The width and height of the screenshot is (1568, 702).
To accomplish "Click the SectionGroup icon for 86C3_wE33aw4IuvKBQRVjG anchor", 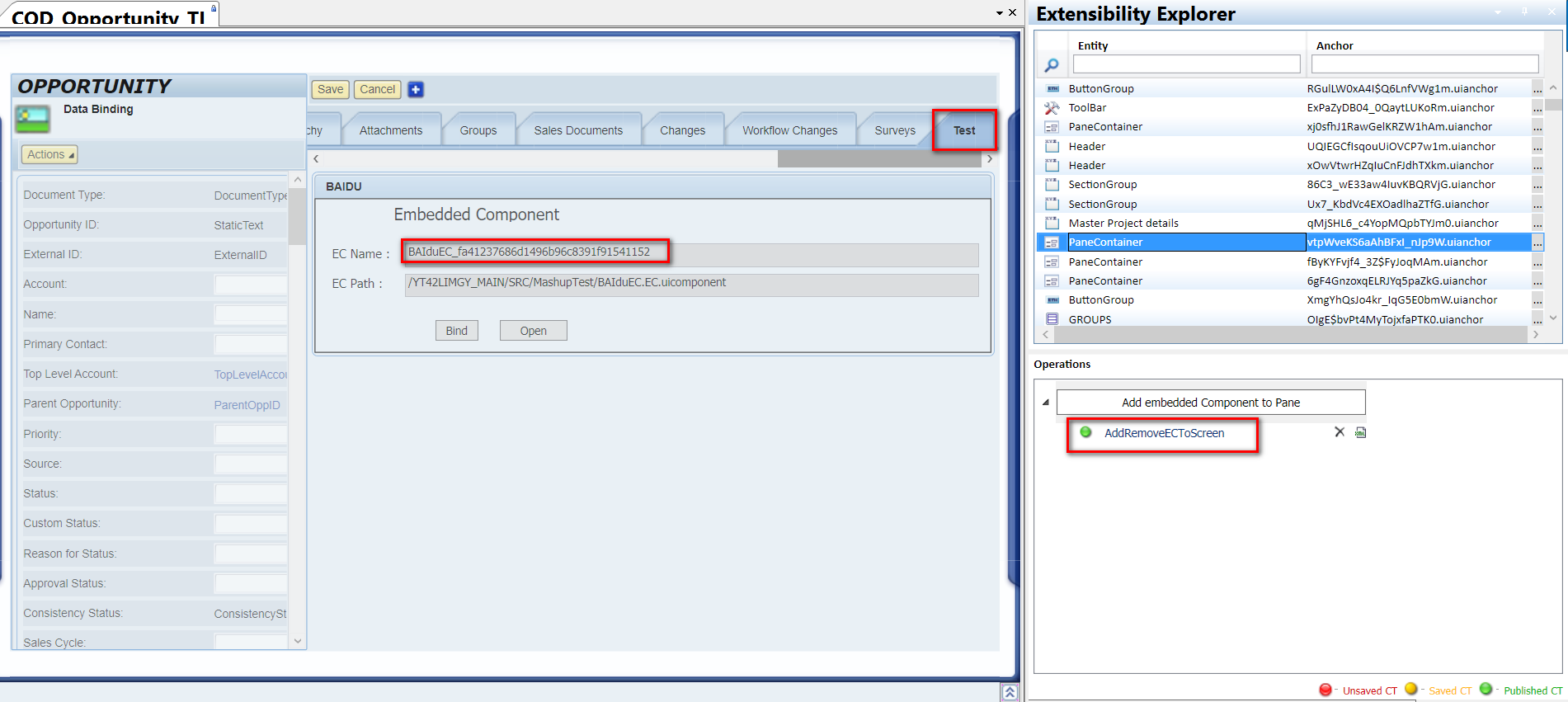I will click(1052, 185).
